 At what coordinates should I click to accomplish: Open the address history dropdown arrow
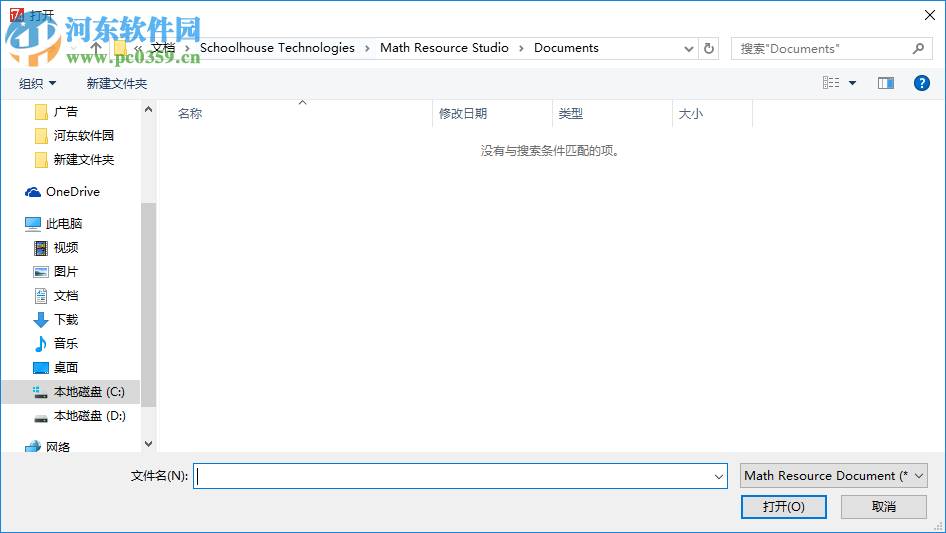coord(688,49)
